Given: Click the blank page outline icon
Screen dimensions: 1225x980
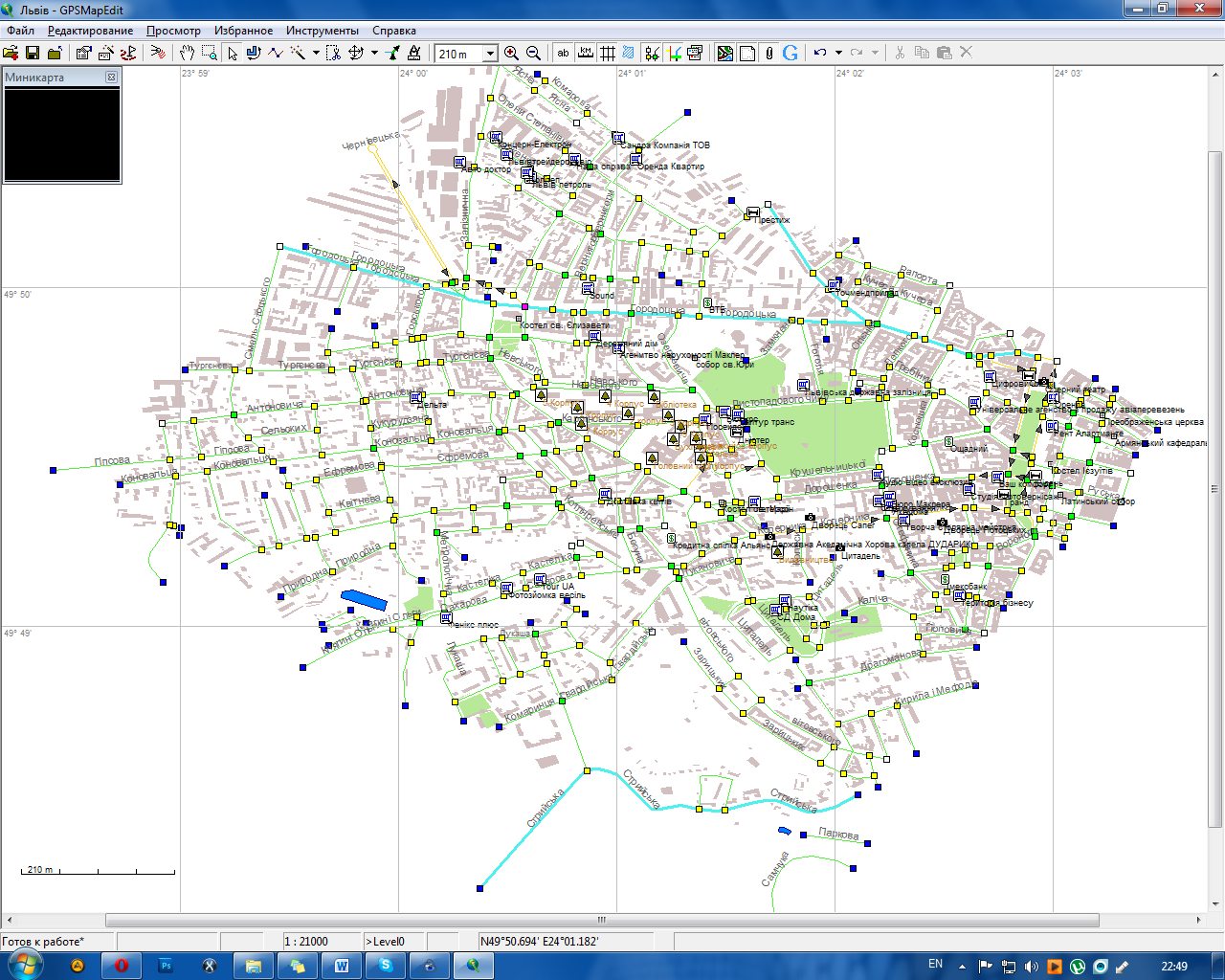Looking at the screenshot, I should point(747,54).
